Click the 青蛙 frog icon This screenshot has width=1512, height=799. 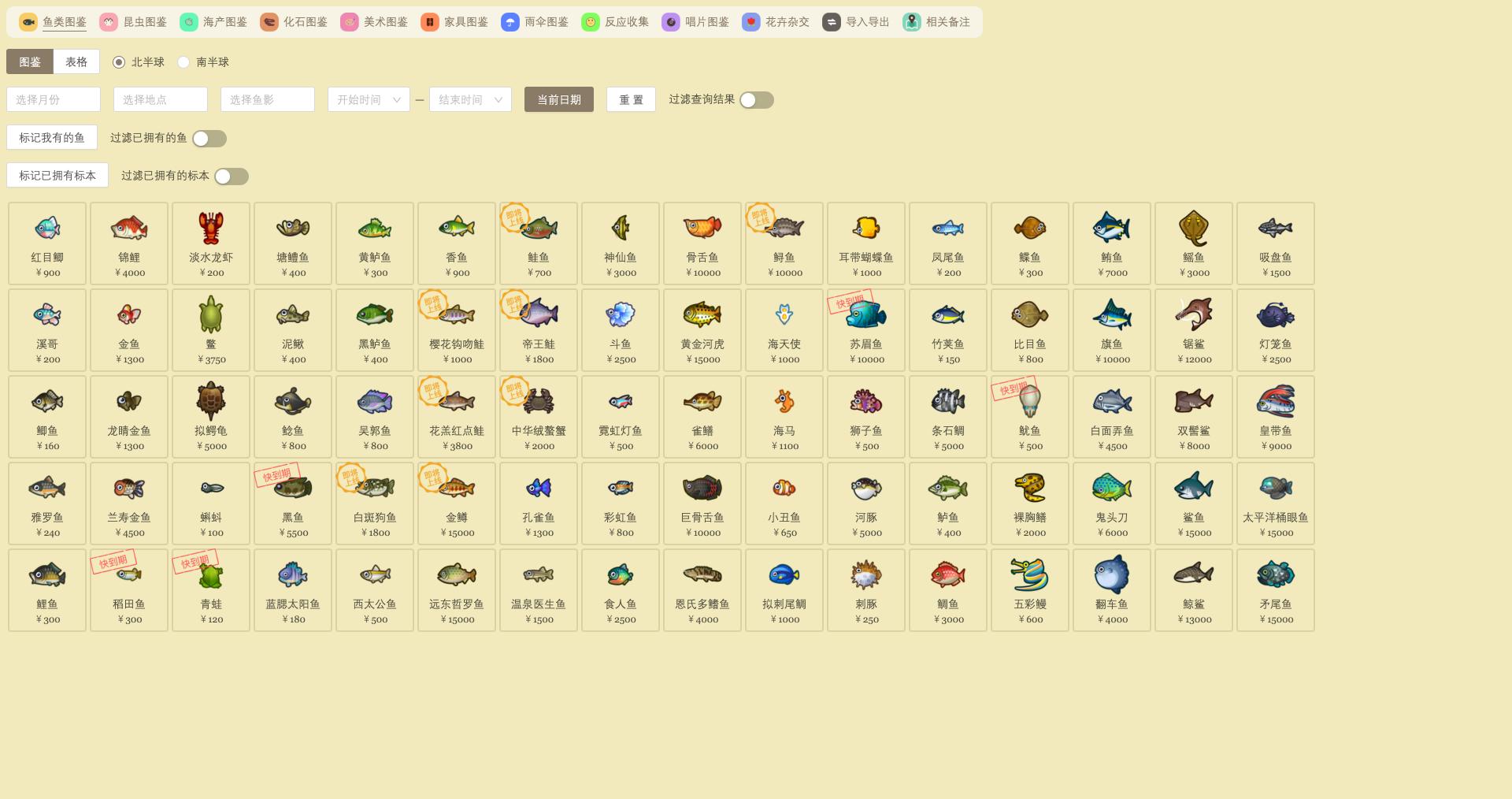pos(211,576)
